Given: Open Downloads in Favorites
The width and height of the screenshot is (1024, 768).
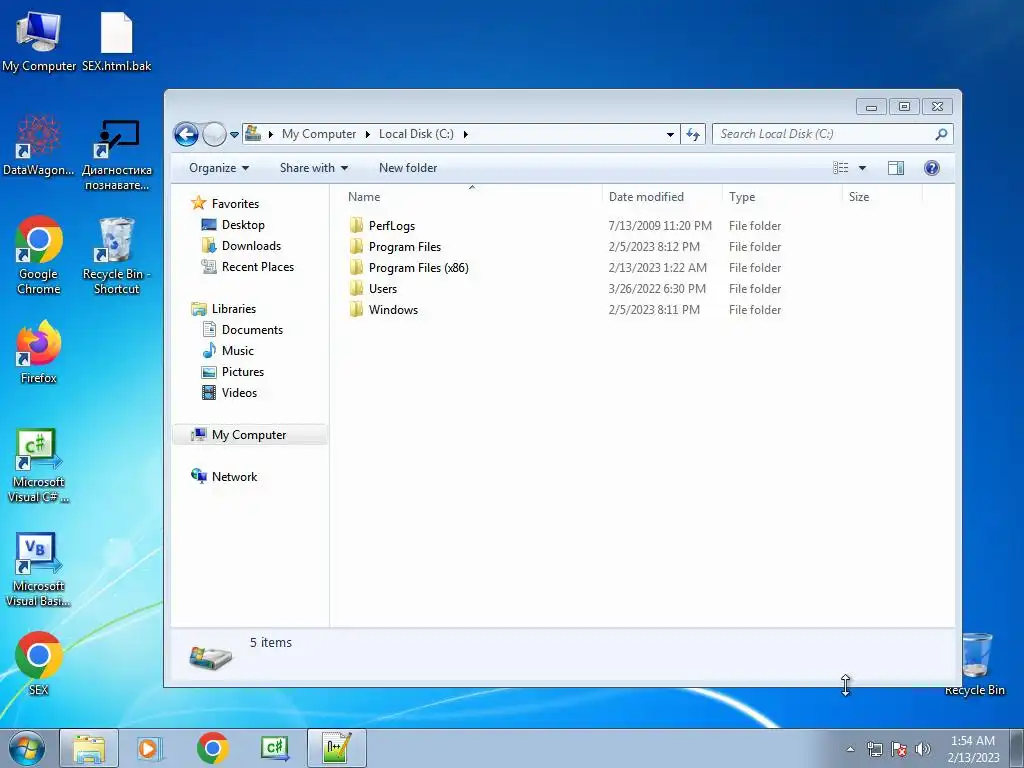Looking at the screenshot, I should coord(251,246).
